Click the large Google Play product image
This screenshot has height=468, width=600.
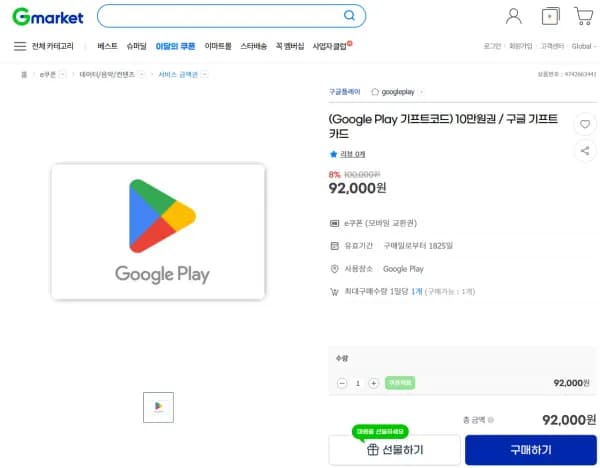[x=158, y=232]
